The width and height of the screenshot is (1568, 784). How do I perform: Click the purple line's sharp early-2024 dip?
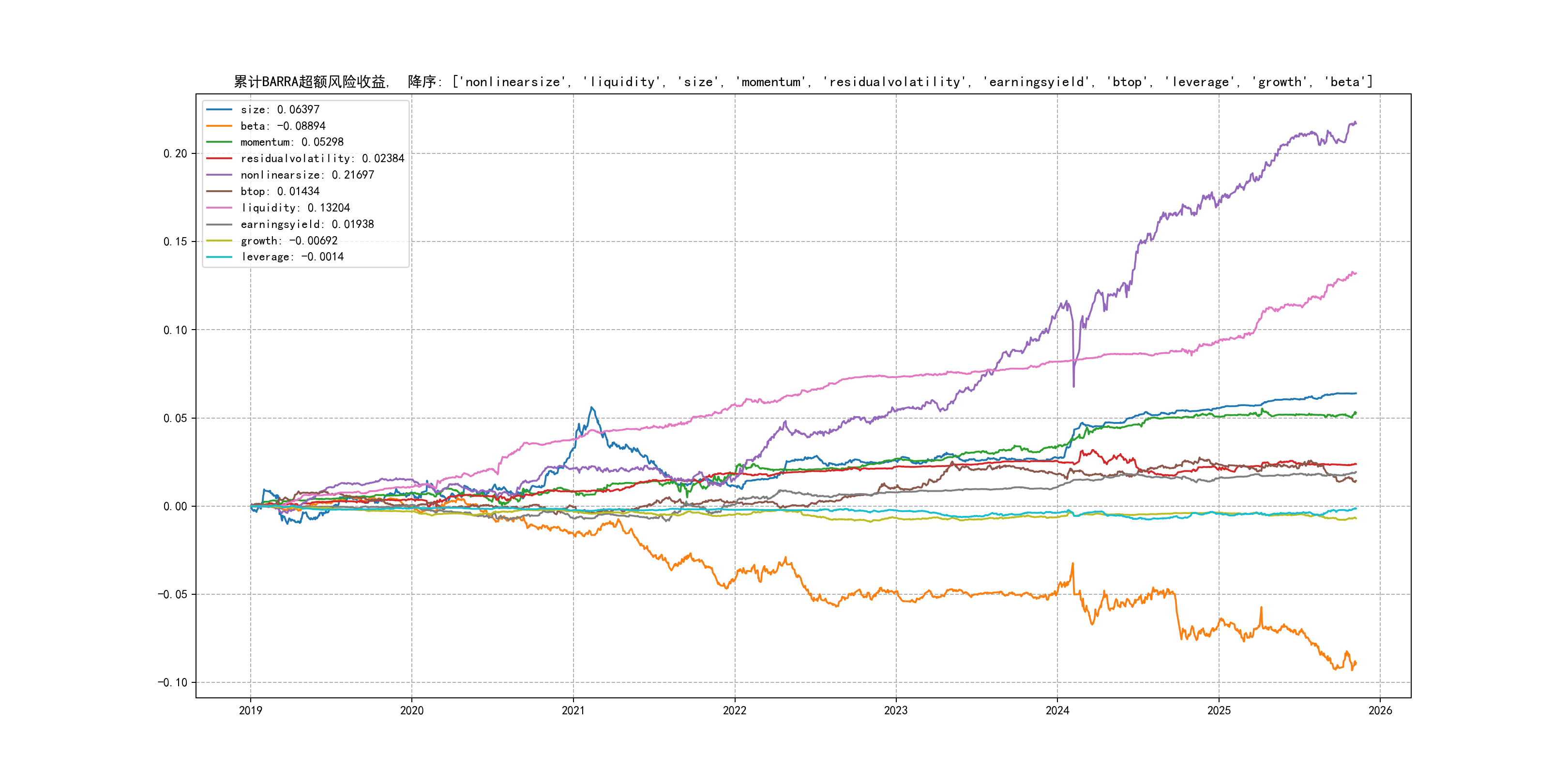point(1073,385)
